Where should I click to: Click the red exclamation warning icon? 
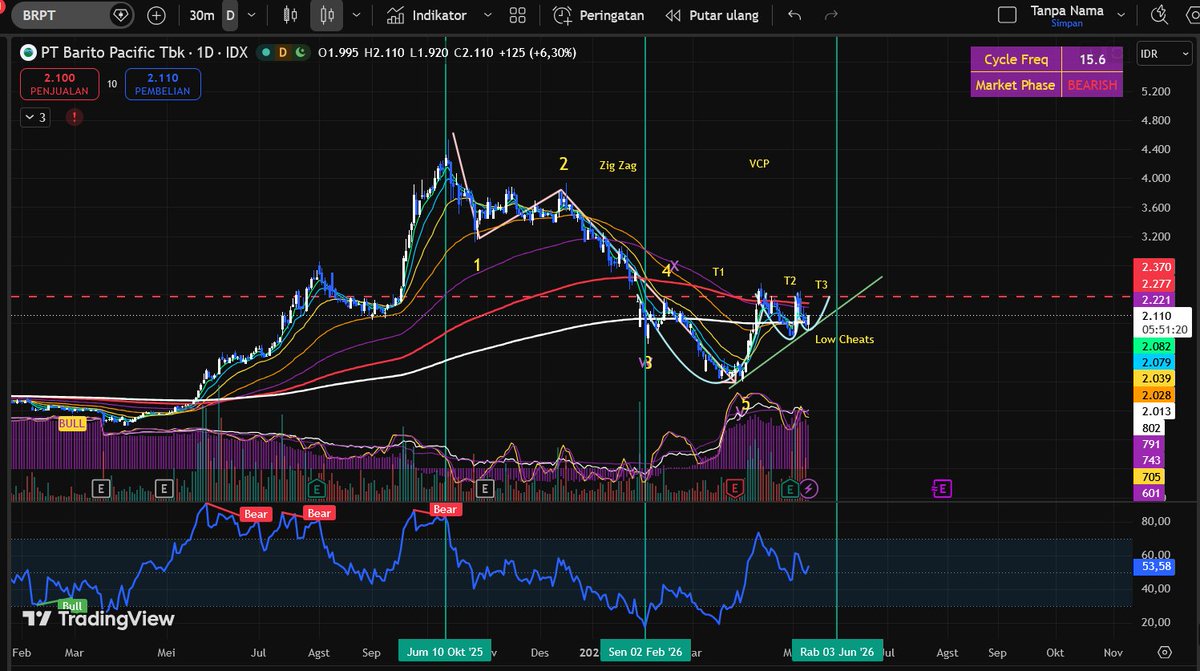click(74, 118)
